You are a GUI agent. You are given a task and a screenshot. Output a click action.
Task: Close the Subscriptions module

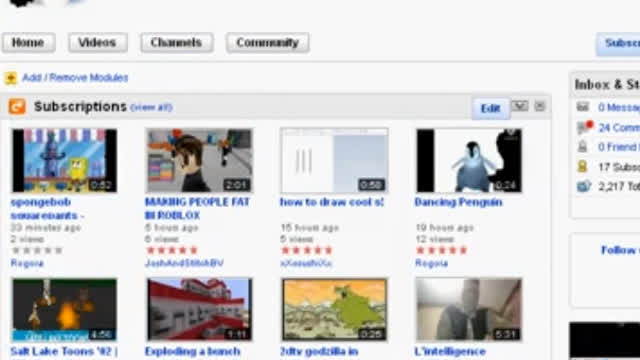(540, 106)
